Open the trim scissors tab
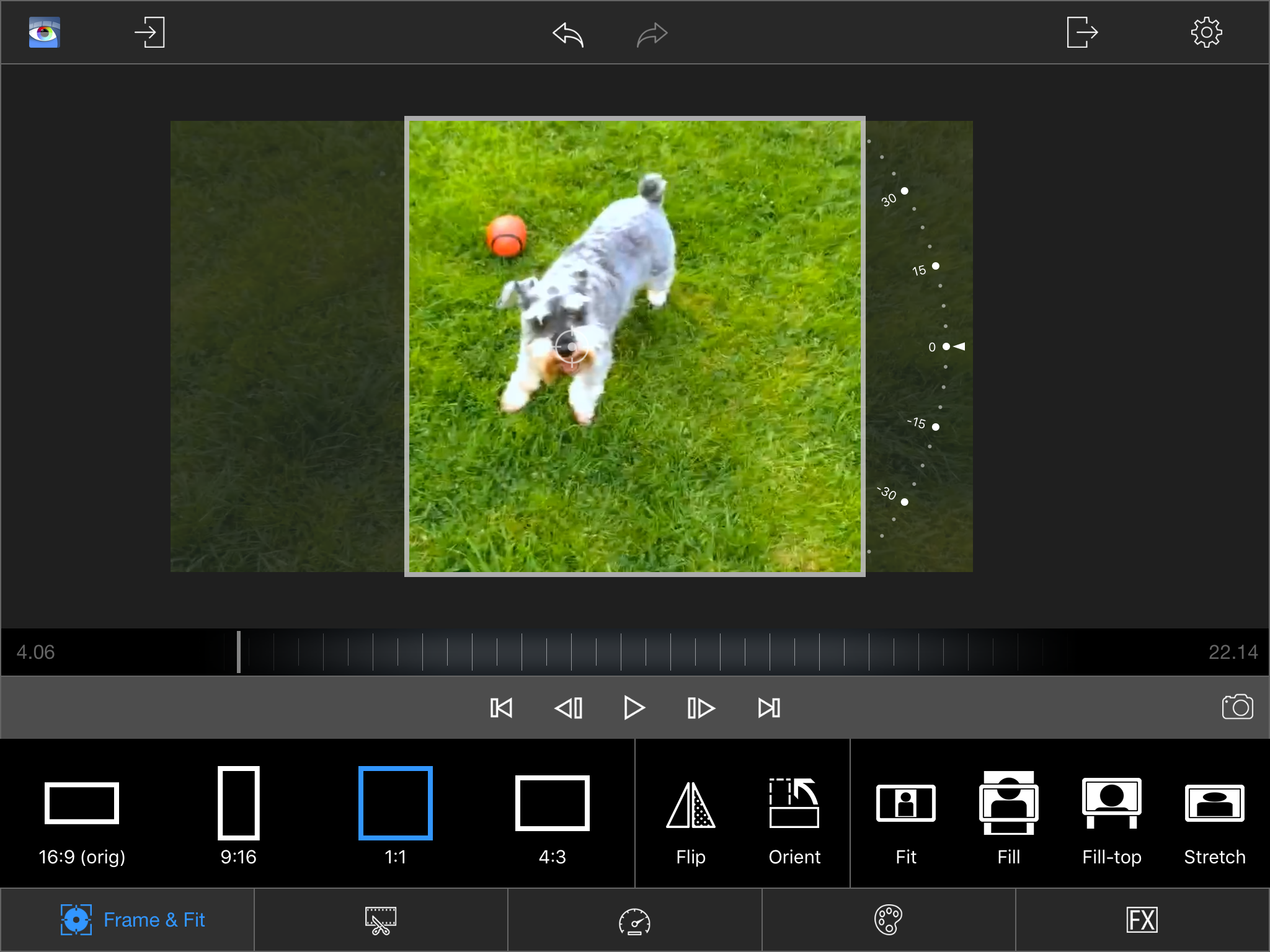1270x952 pixels. (381, 920)
